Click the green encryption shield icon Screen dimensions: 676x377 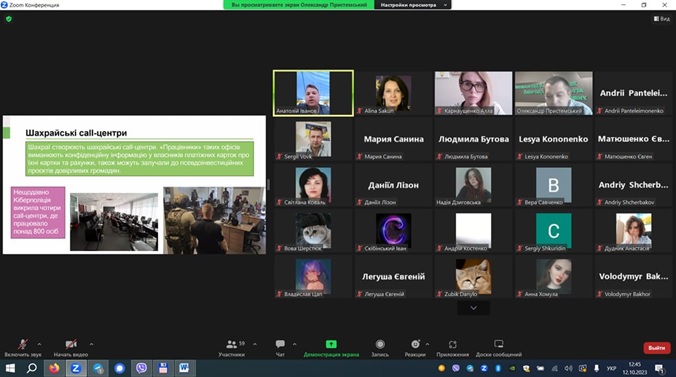point(9,19)
